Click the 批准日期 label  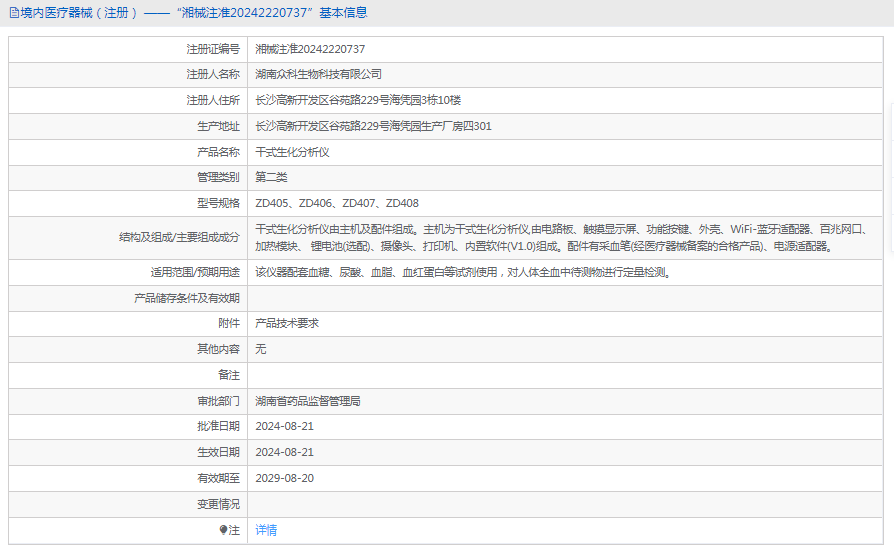pyautogui.click(x=218, y=426)
